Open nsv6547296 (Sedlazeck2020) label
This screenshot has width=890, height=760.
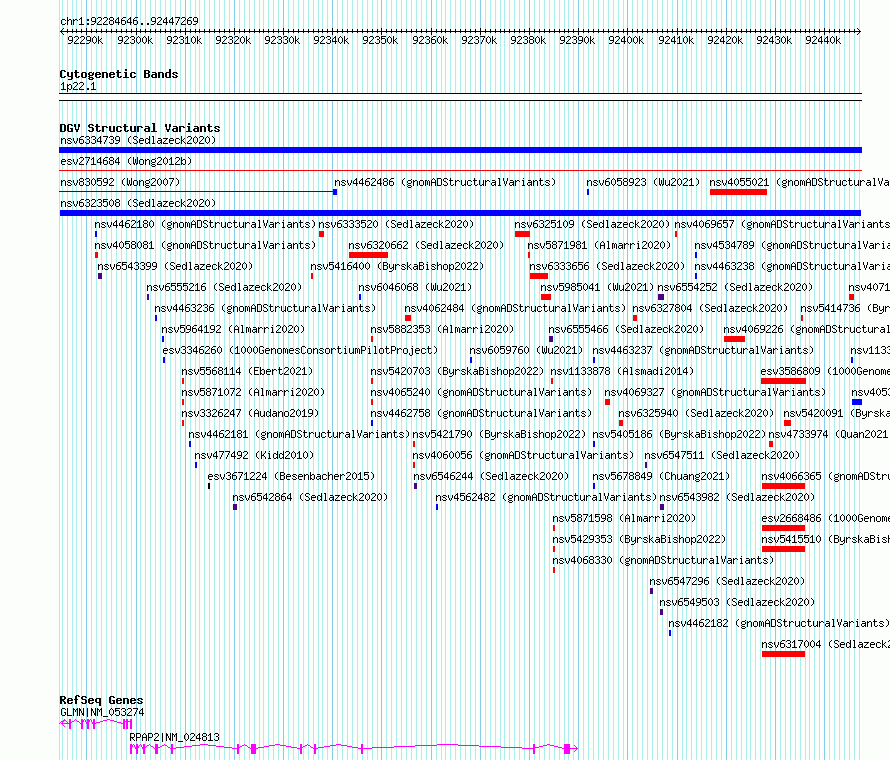click(727, 581)
